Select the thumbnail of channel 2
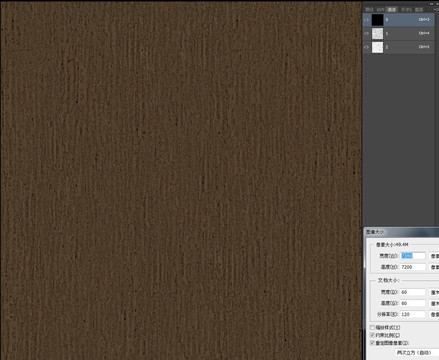The width and height of the screenshot is (439, 360). coord(377,47)
